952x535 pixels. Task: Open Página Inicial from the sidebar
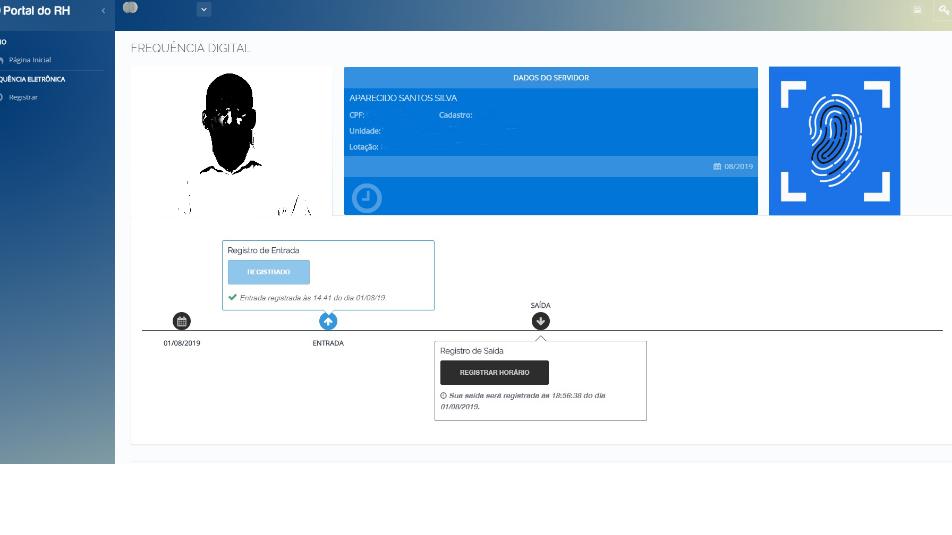point(30,60)
